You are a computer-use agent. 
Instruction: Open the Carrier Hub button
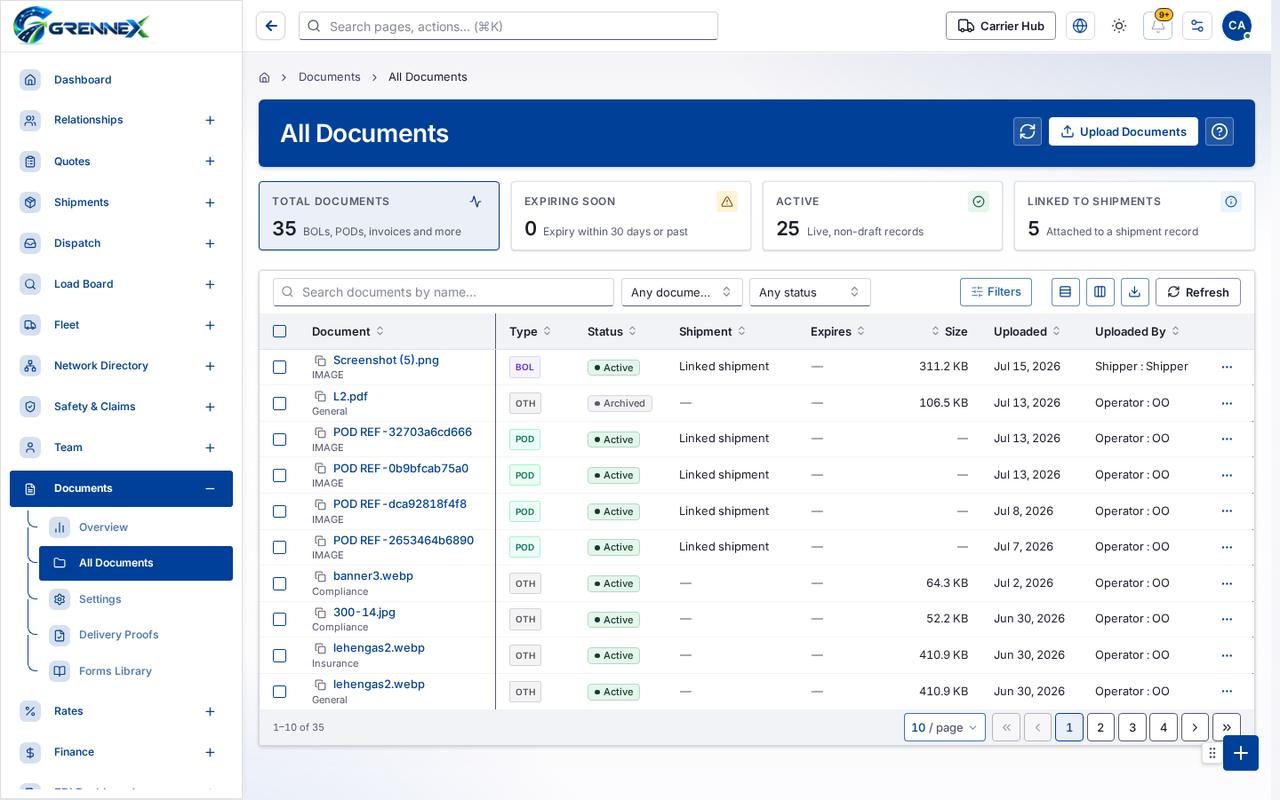click(1001, 26)
